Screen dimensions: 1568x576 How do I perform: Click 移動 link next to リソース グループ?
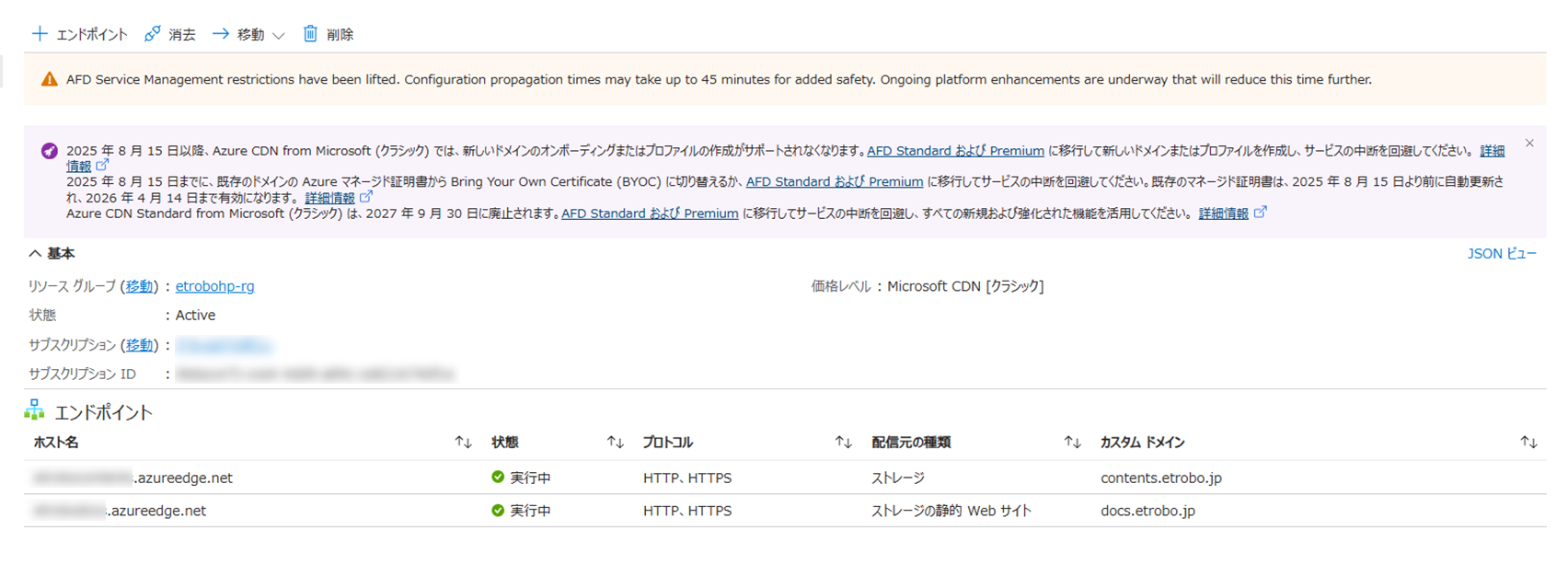[139, 286]
